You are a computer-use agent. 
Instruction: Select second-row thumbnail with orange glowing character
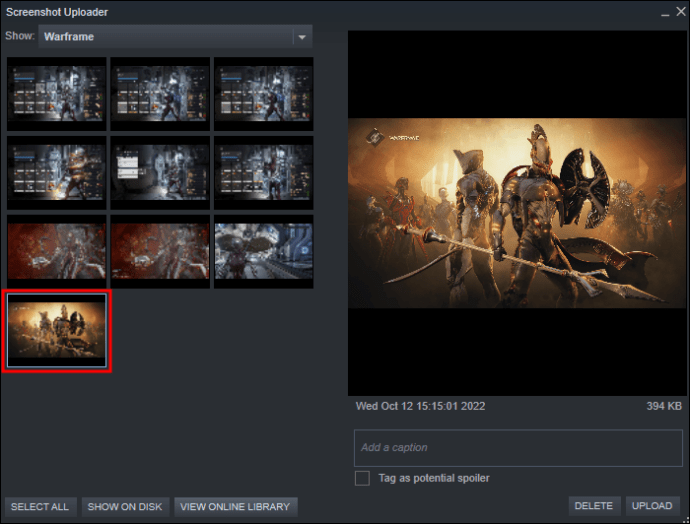click(x=57, y=172)
